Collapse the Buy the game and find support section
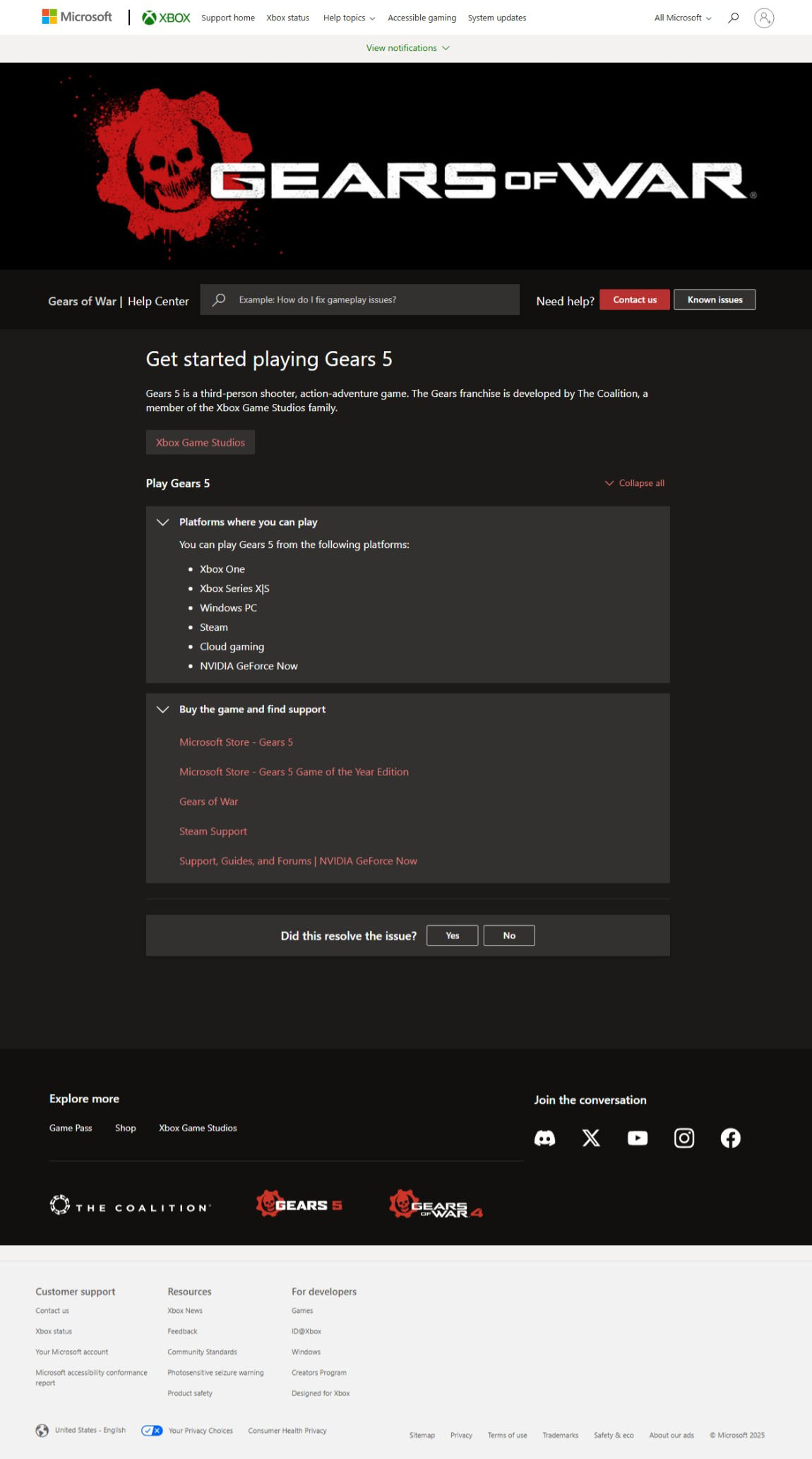 pyautogui.click(x=163, y=709)
